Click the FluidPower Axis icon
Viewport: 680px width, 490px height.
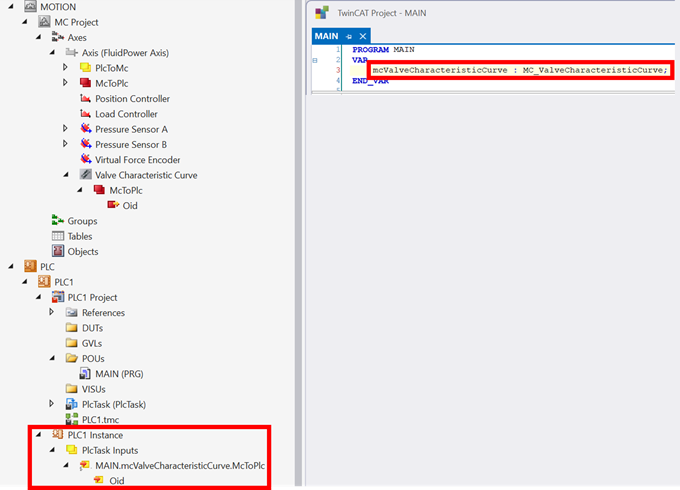coord(72,52)
